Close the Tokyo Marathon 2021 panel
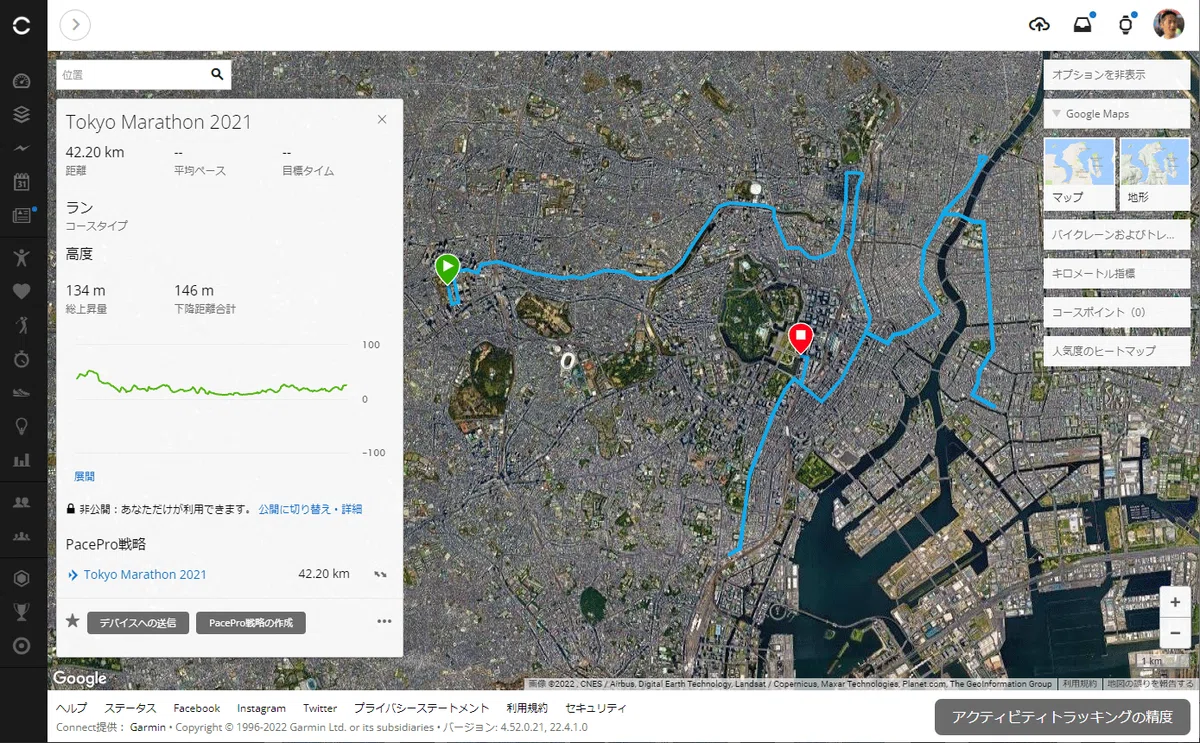Image resolution: width=1200 pixels, height=743 pixels. pos(381,119)
